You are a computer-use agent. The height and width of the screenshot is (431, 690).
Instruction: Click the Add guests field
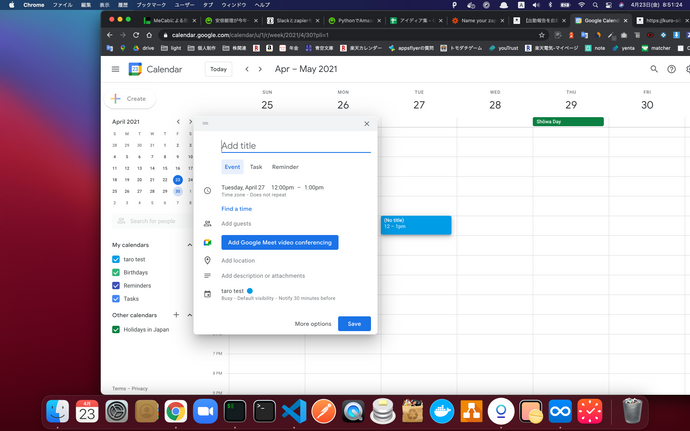(236, 224)
